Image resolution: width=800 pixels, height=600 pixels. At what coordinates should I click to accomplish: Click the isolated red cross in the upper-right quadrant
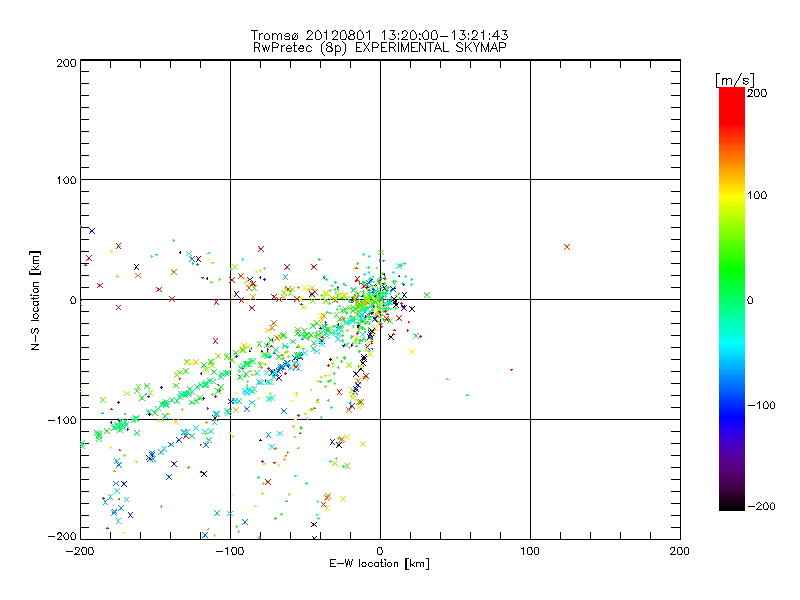(x=567, y=247)
